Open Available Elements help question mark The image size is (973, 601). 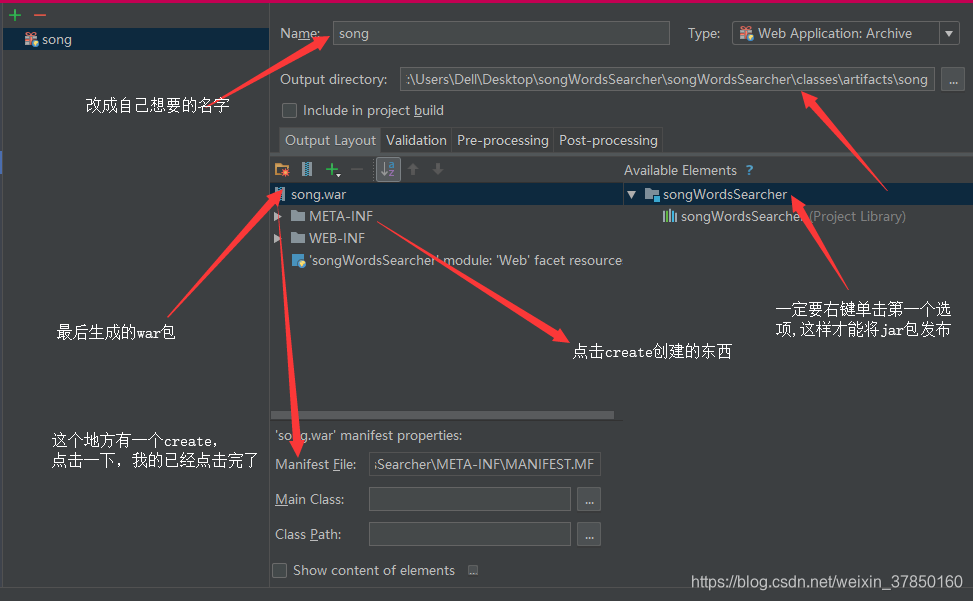click(x=750, y=170)
